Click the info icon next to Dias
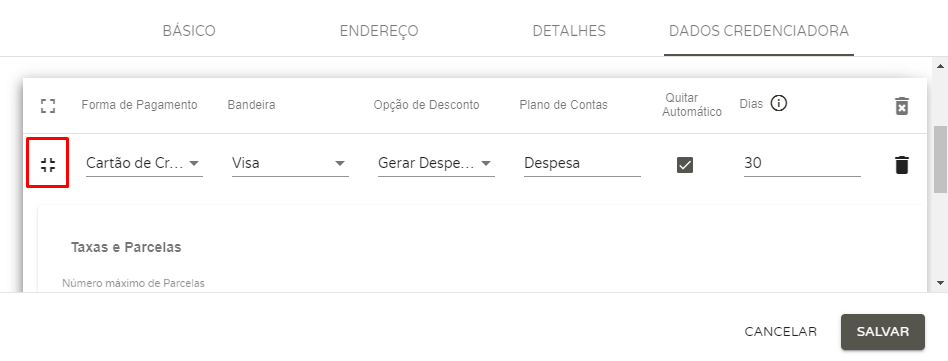The height and width of the screenshot is (361, 948). point(779,104)
